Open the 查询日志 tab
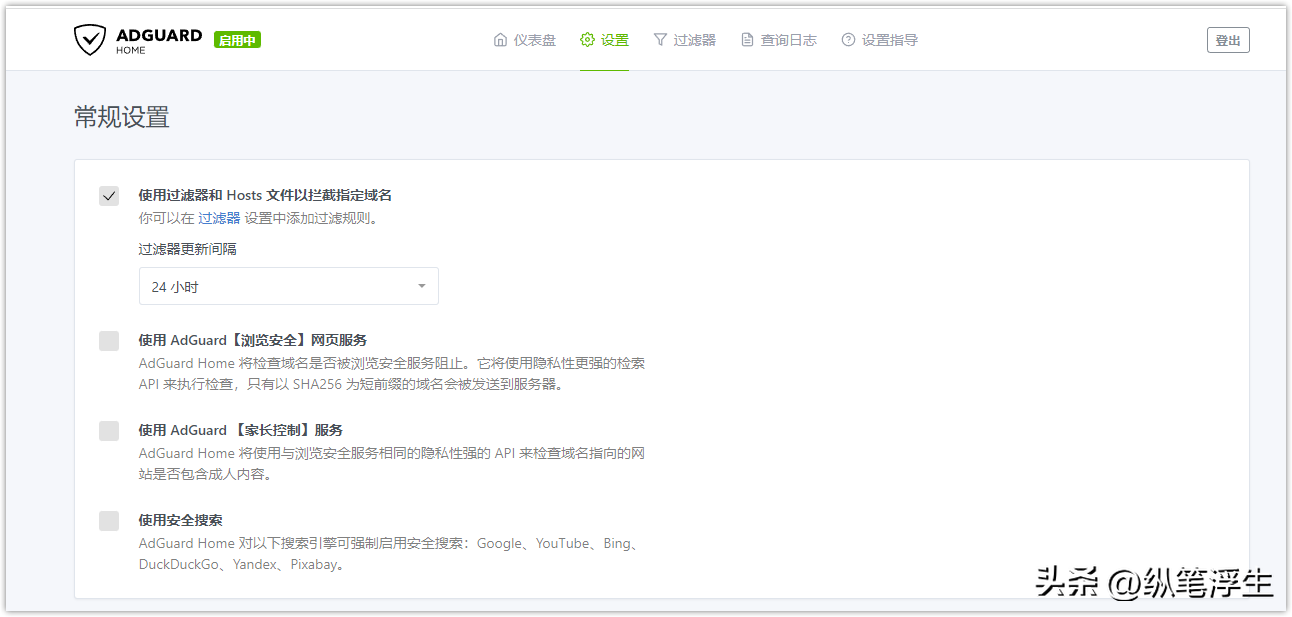This screenshot has width=1292, height=617. tap(779, 40)
